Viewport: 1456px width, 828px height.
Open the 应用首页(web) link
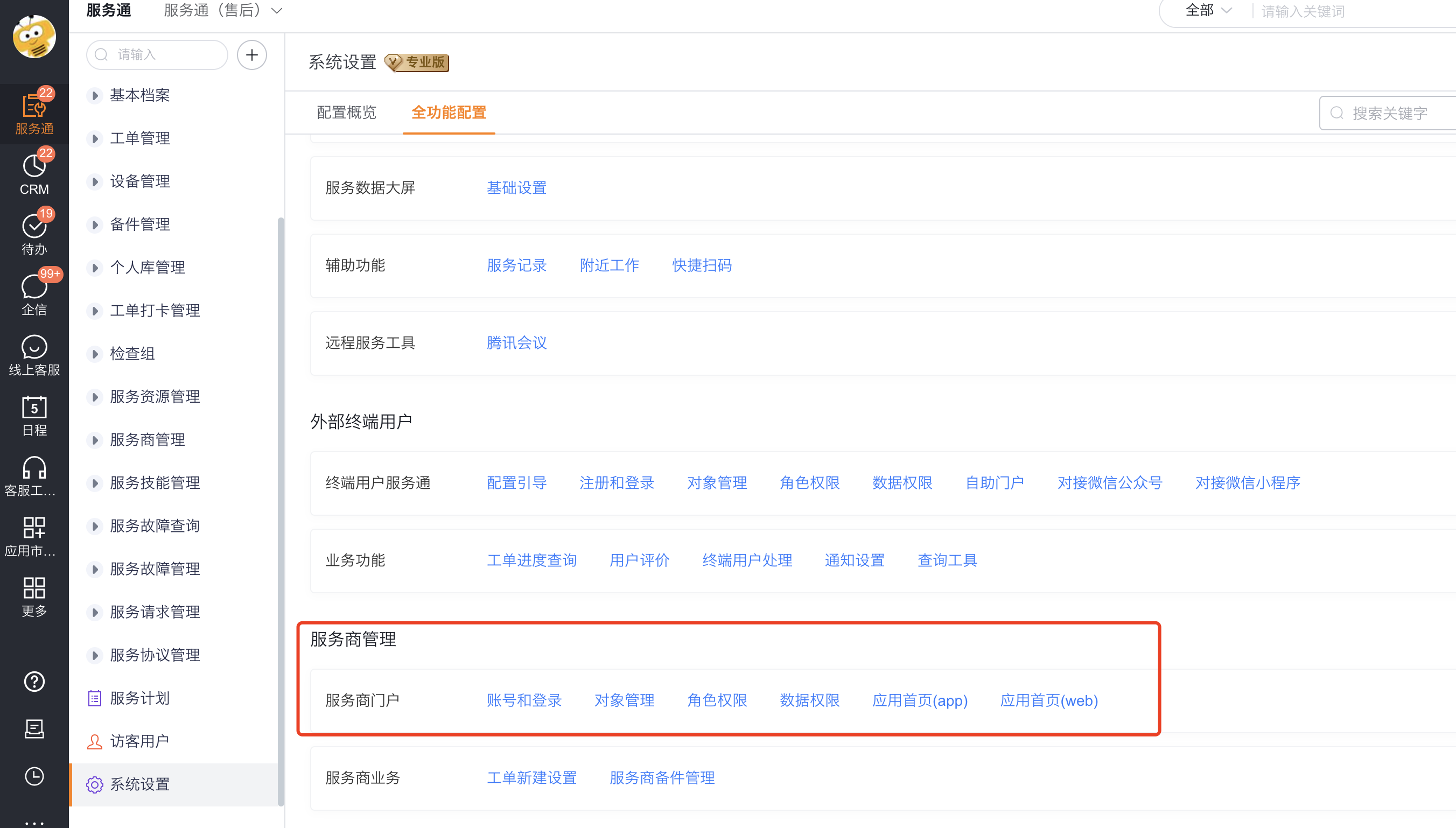pos(1049,700)
